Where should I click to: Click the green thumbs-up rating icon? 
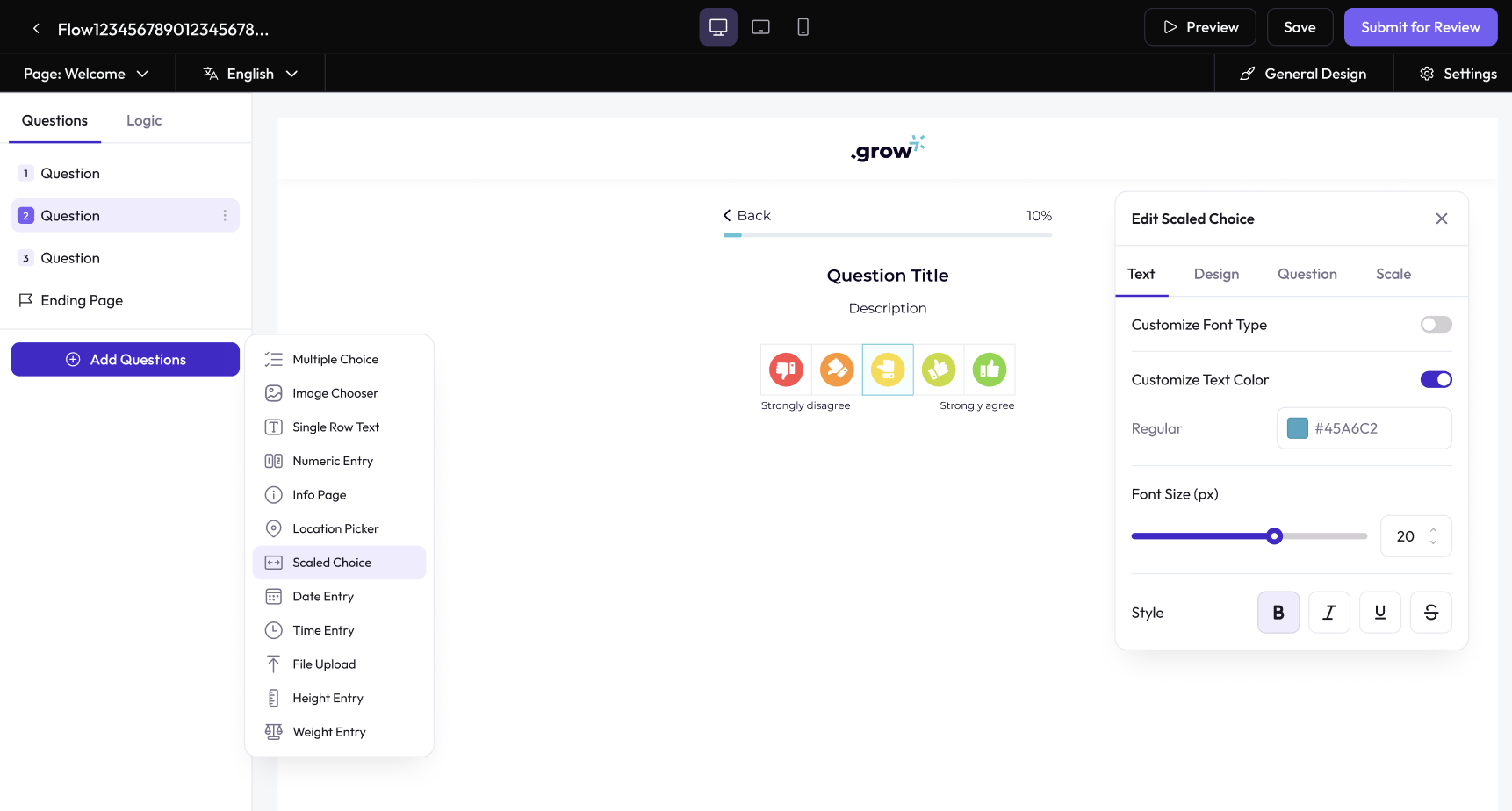[990, 370]
